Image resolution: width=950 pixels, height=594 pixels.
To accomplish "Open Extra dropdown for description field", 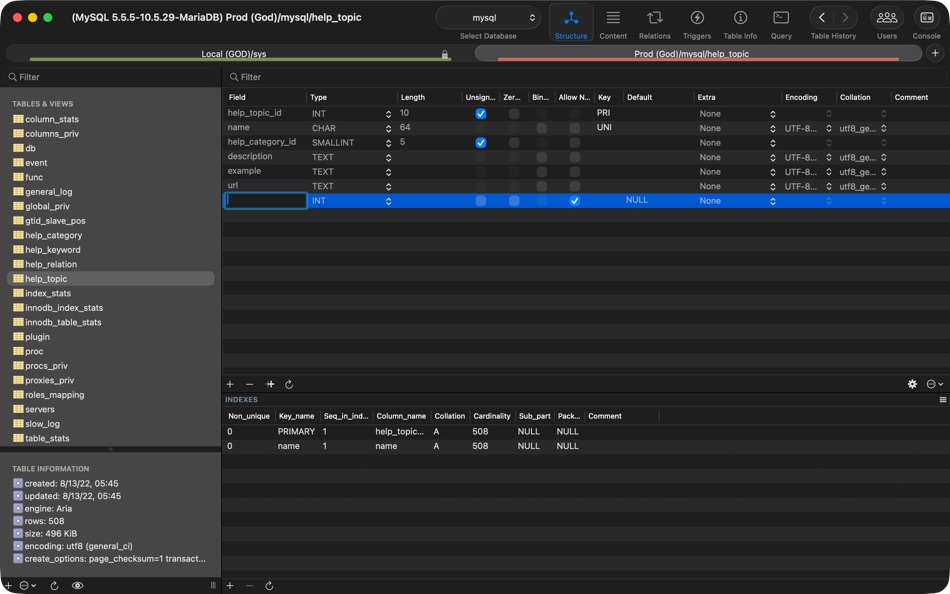I will click(772, 158).
